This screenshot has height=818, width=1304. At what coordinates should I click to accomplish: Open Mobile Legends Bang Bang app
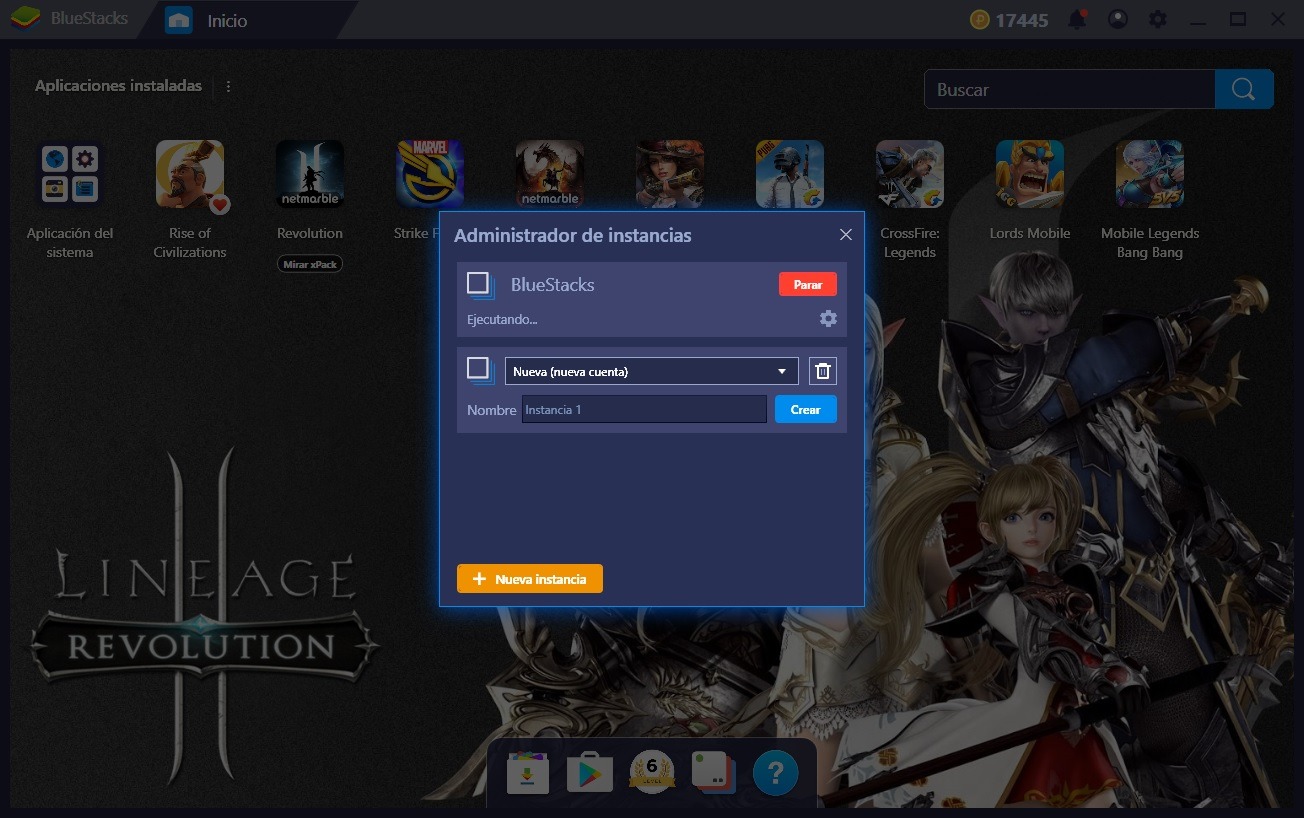click(x=1150, y=174)
